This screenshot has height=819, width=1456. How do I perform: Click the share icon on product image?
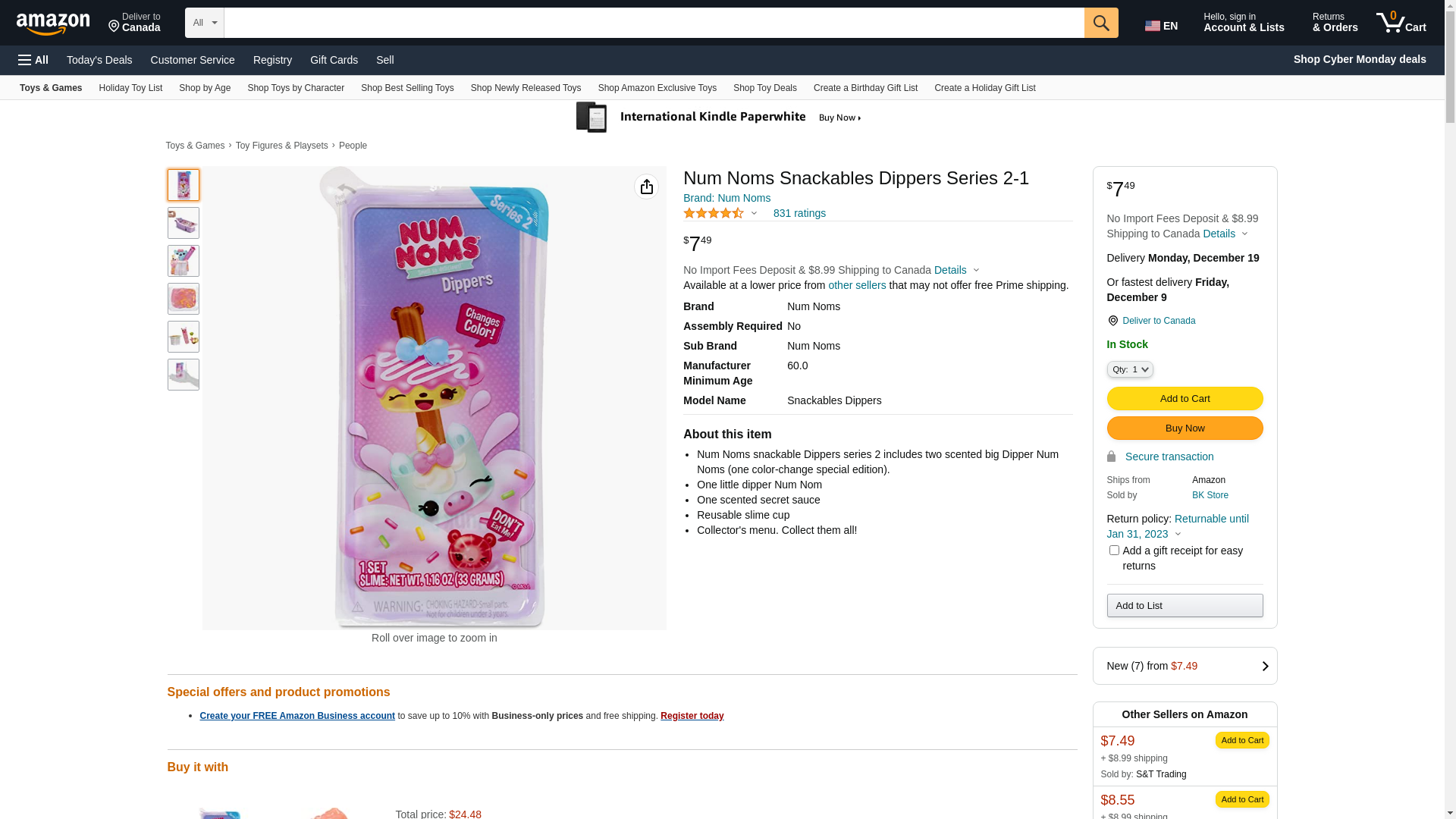point(646,187)
